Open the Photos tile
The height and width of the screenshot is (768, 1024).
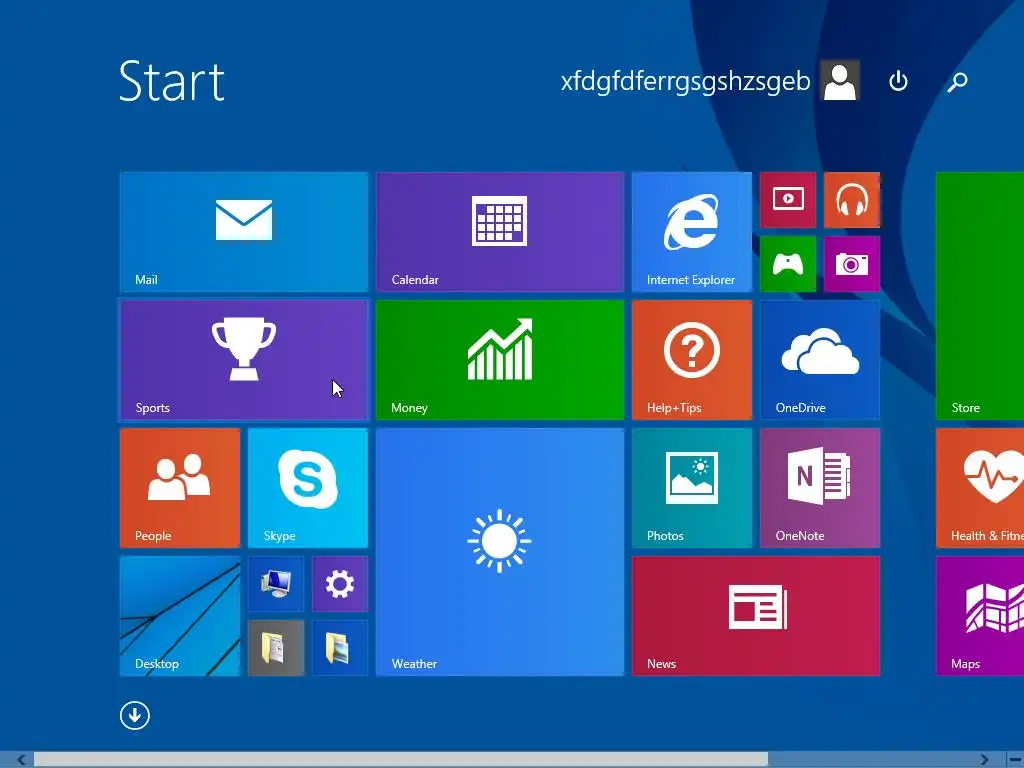692,488
